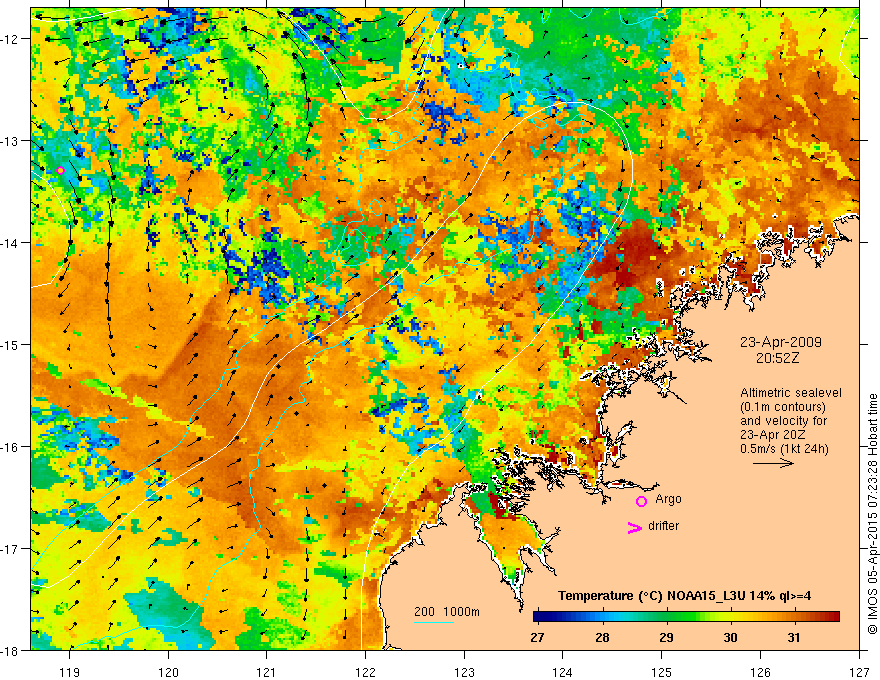Viewport: 880px width, 680px height.
Task: Click longitude axis label 123
Action: pos(464,673)
